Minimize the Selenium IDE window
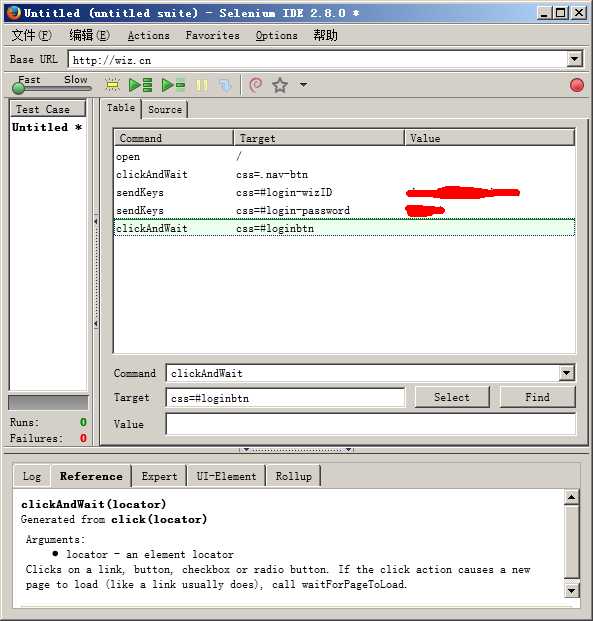The width and height of the screenshot is (593, 621). point(544,13)
